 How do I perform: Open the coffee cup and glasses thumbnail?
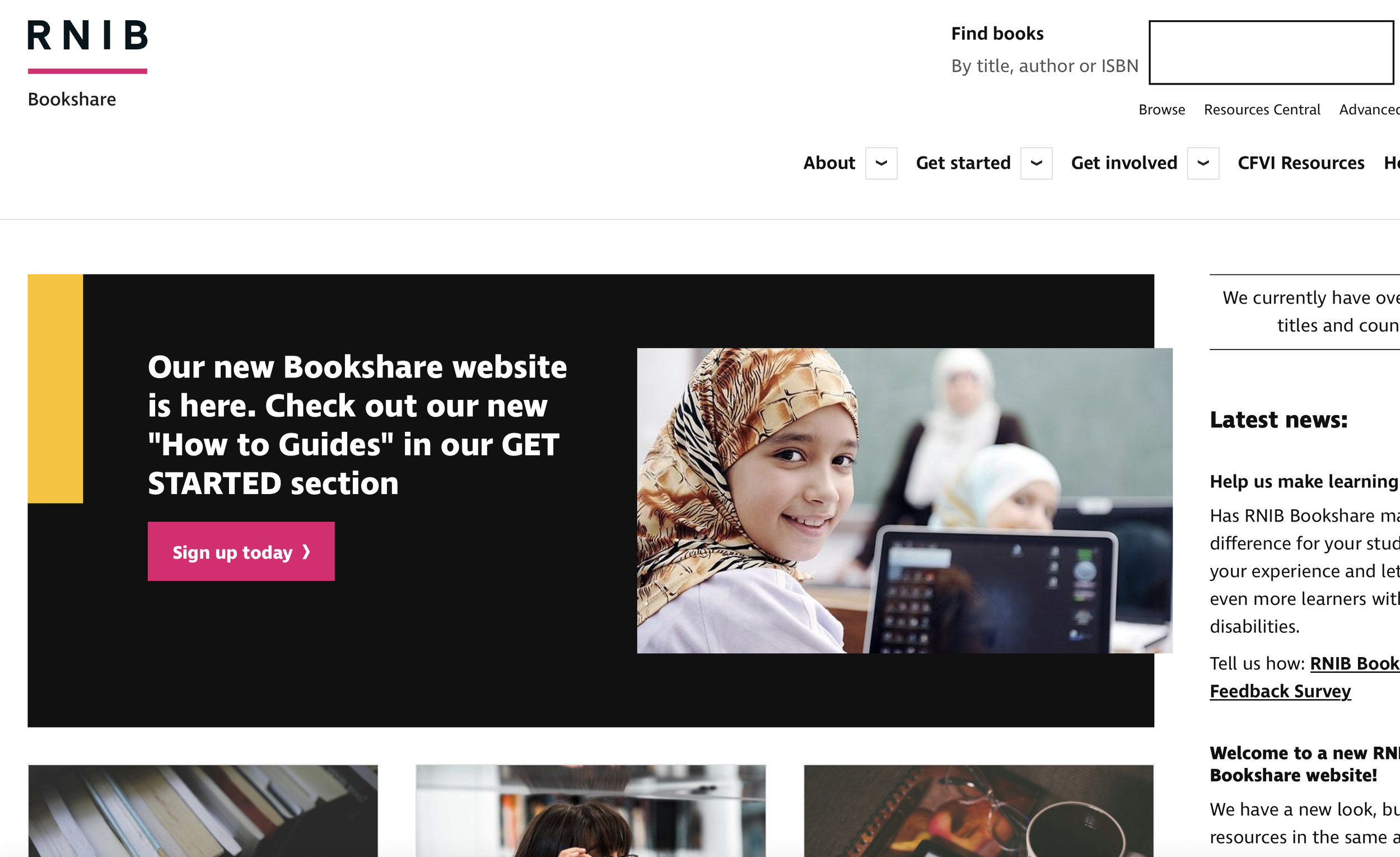point(978,811)
